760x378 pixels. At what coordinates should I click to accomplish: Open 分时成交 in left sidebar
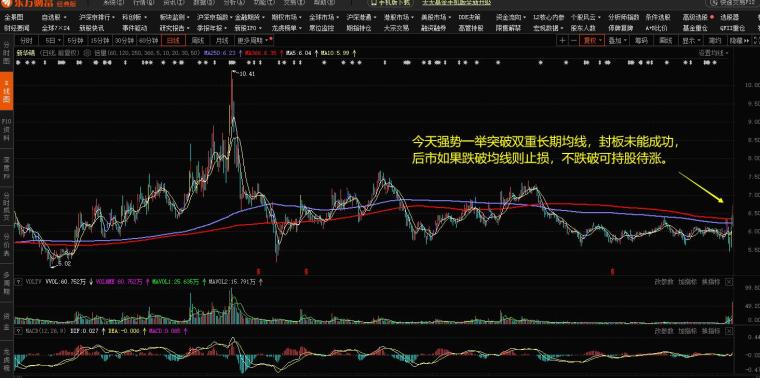(6, 207)
